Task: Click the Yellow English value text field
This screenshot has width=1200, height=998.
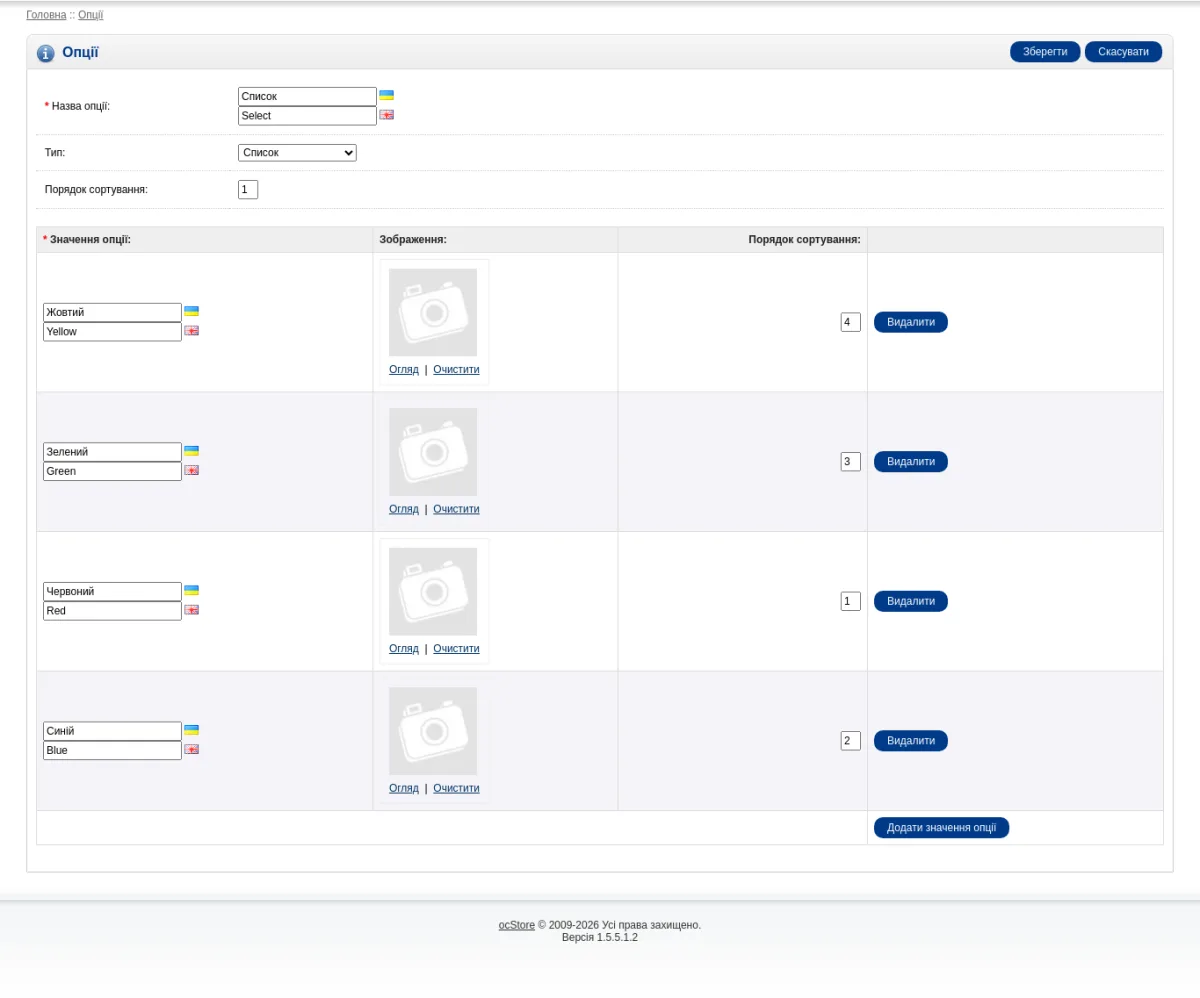Action: (112, 332)
